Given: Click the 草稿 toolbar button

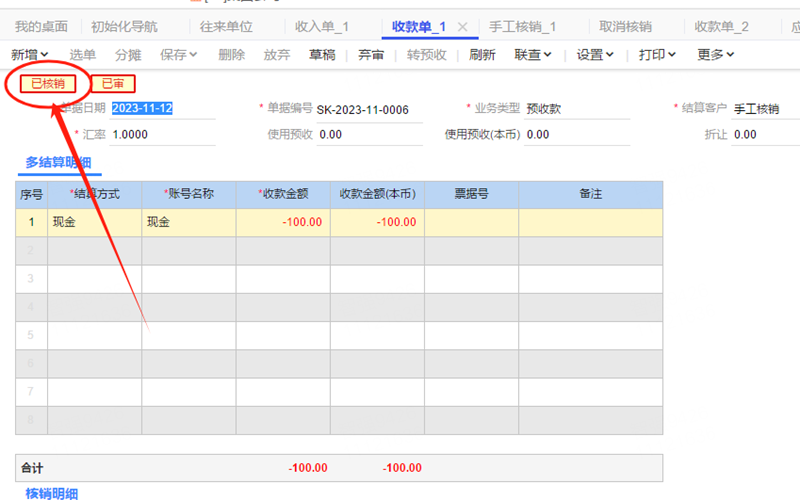Looking at the screenshot, I should click(x=322, y=55).
